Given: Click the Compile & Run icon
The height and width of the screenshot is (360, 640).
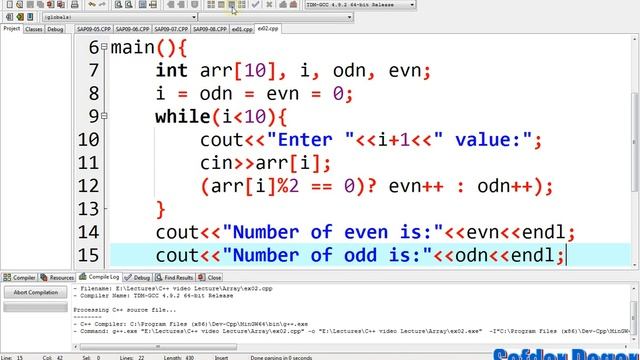Looking at the screenshot, I should pyautogui.click(x=231, y=4).
